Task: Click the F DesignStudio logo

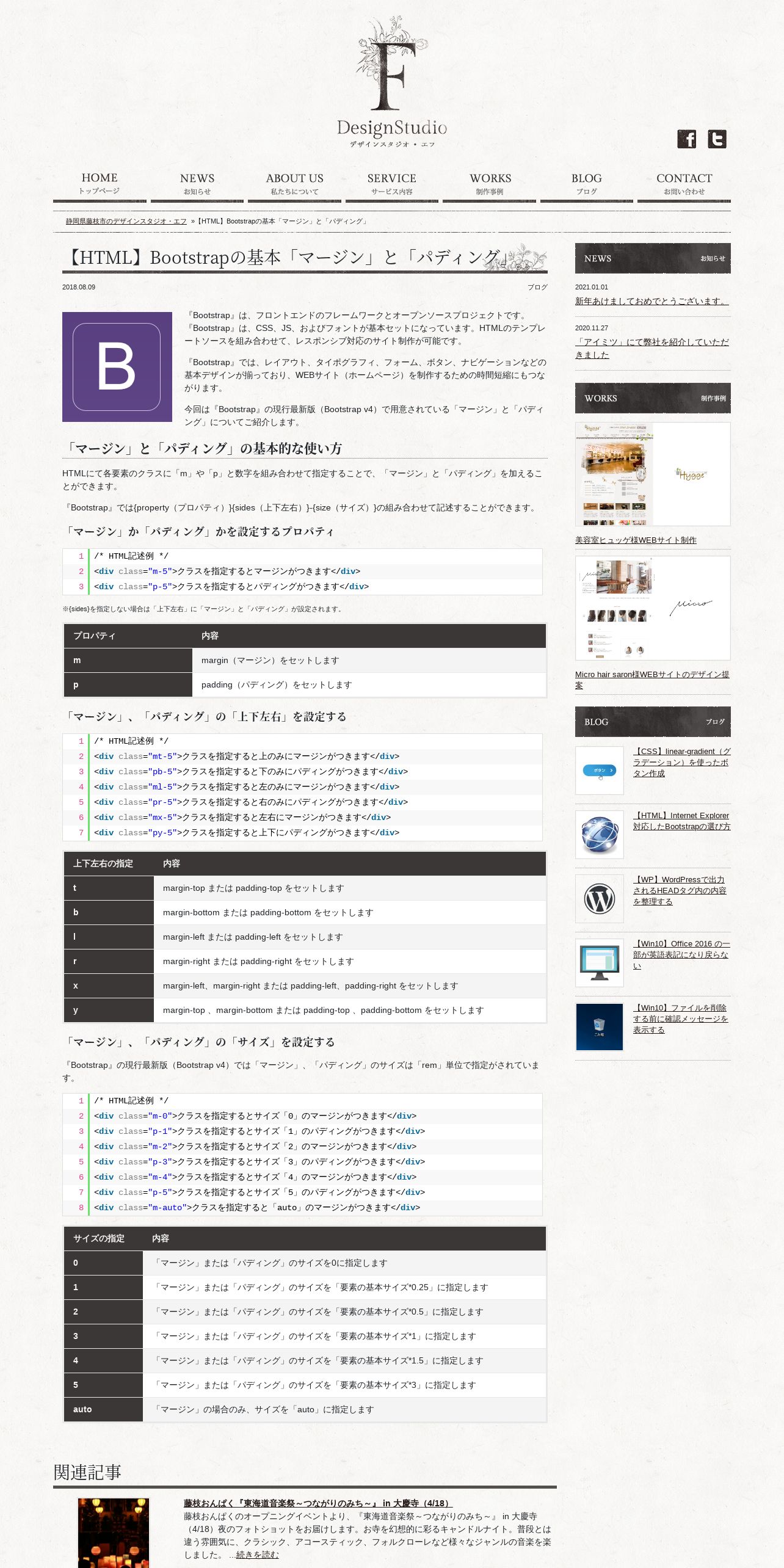Action: pyautogui.click(x=392, y=82)
